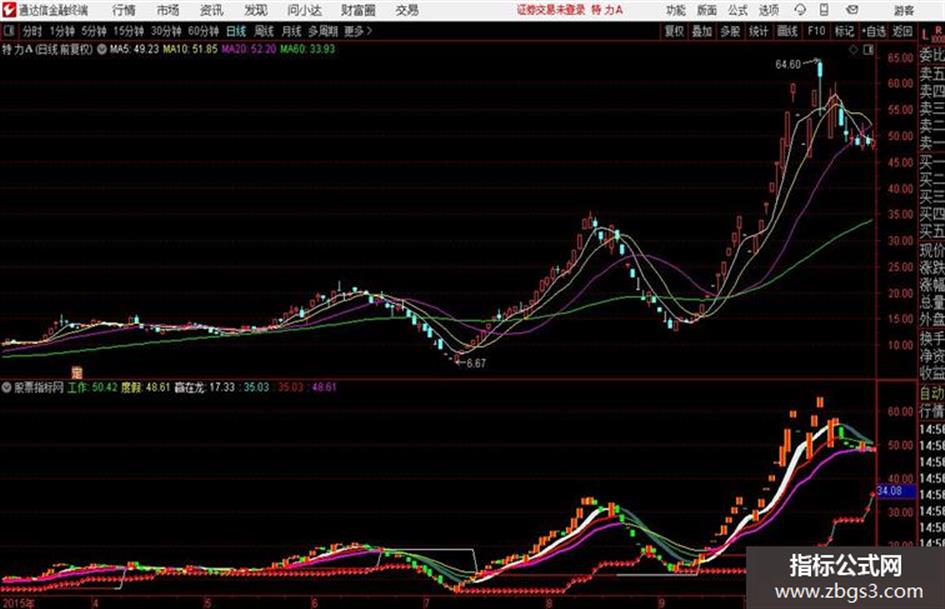Image resolution: width=945 pixels, height=609 pixels.
Task: Select the 30分钟 period
Action: [x=166, y=31]
